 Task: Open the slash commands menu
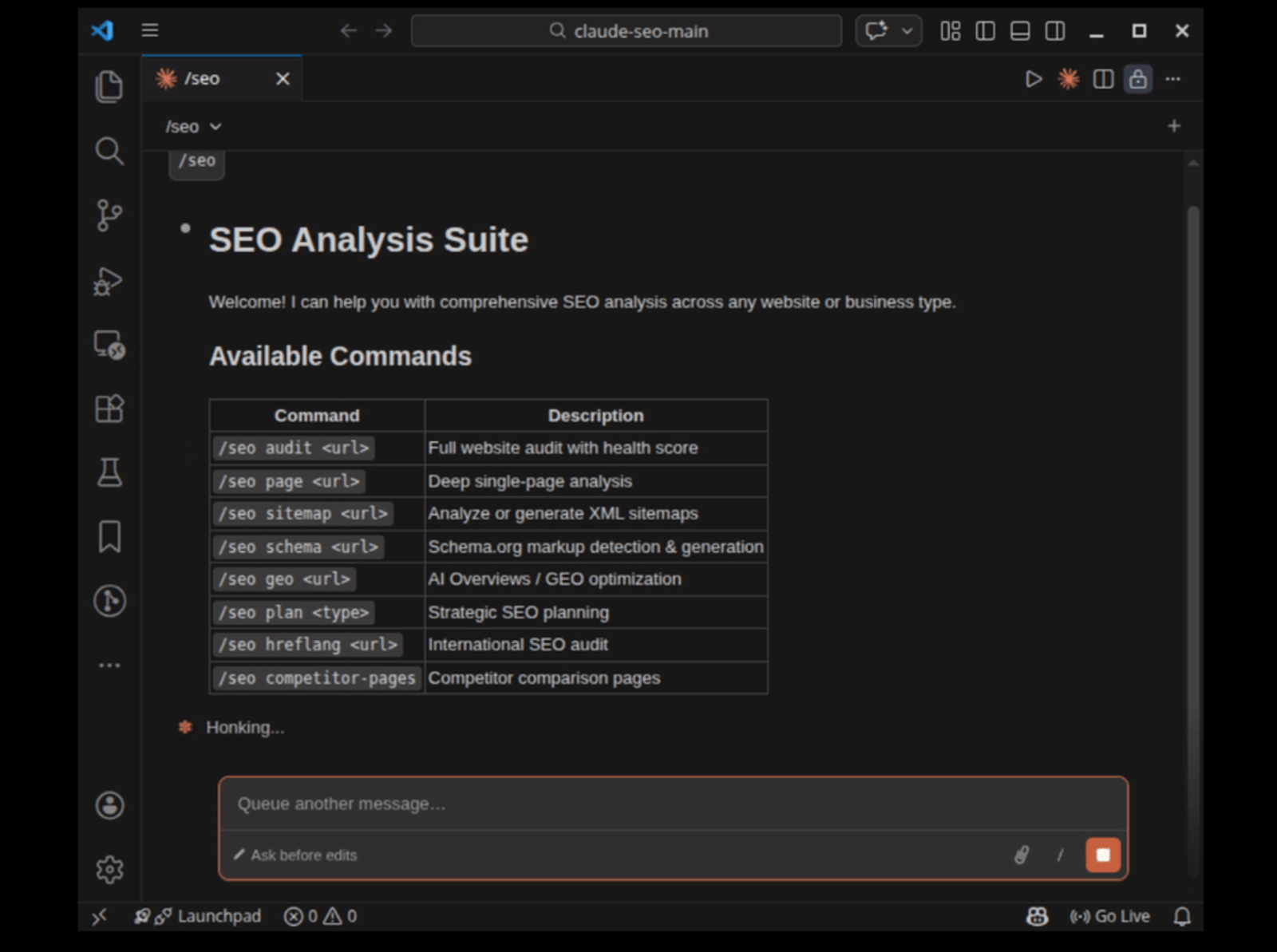(x=1060, y=855)
